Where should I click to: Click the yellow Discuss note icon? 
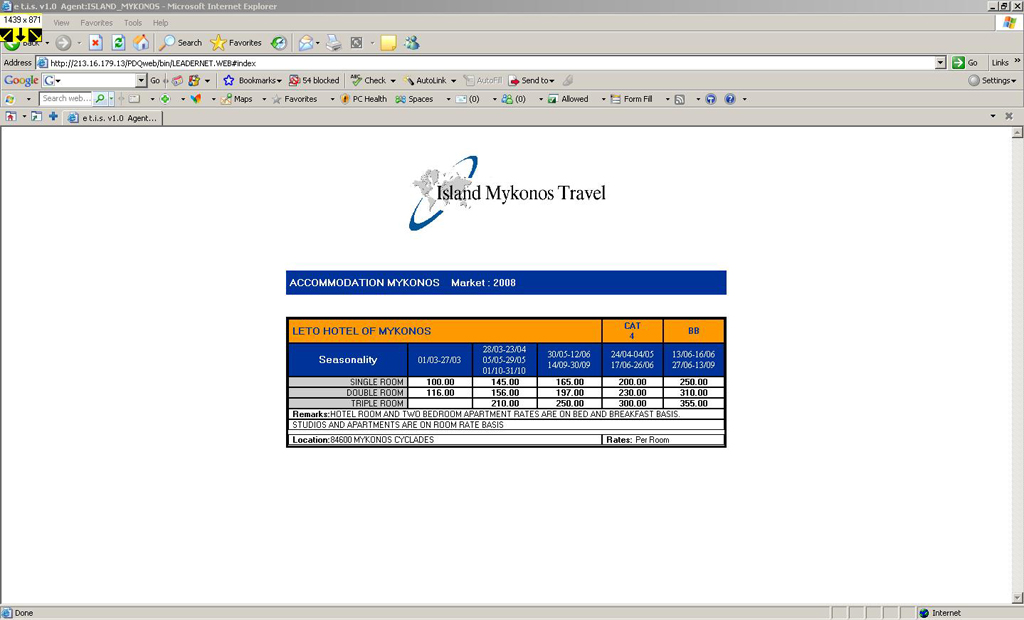point(389,43)
